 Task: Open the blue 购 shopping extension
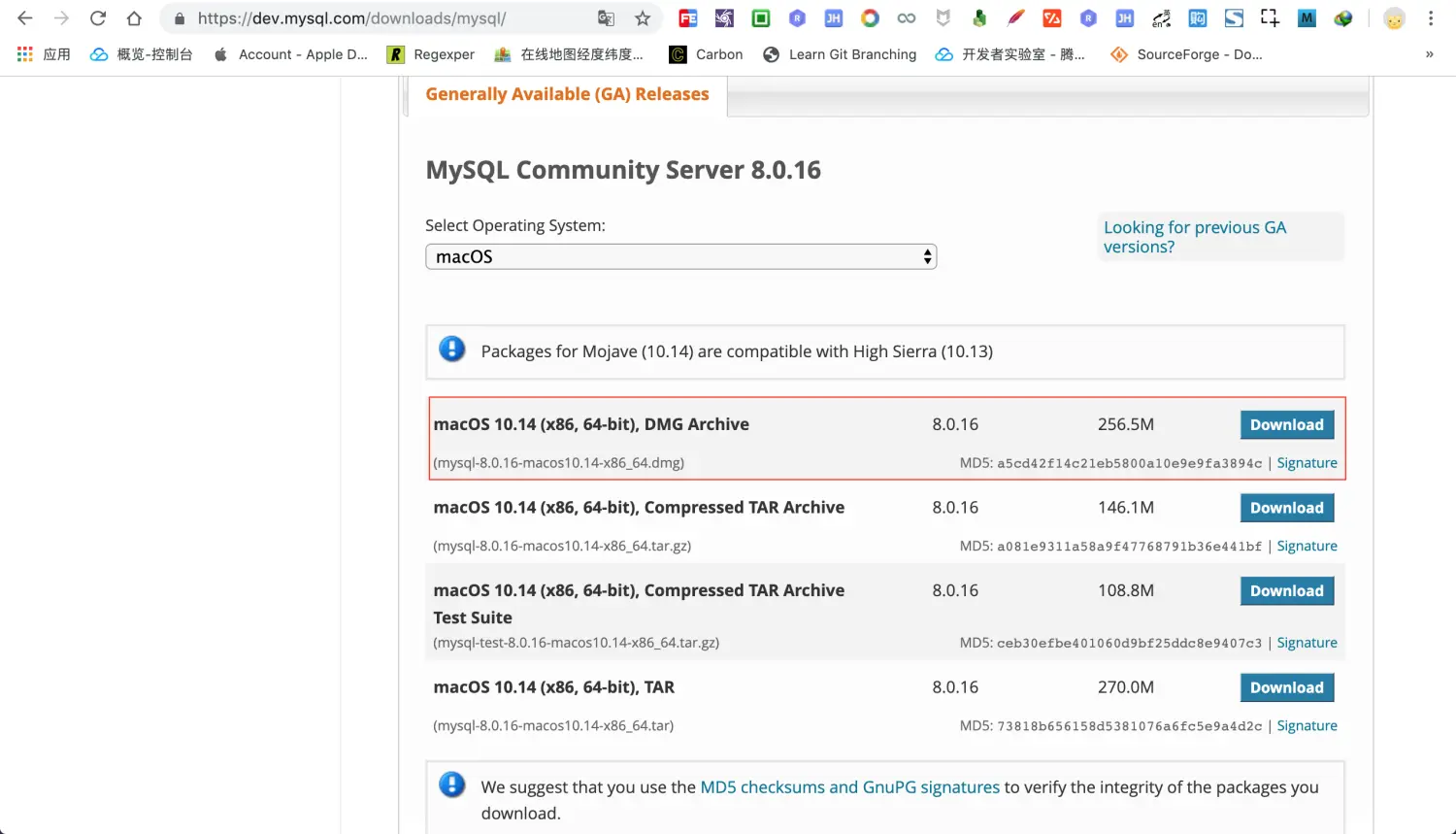(1198, 18)
